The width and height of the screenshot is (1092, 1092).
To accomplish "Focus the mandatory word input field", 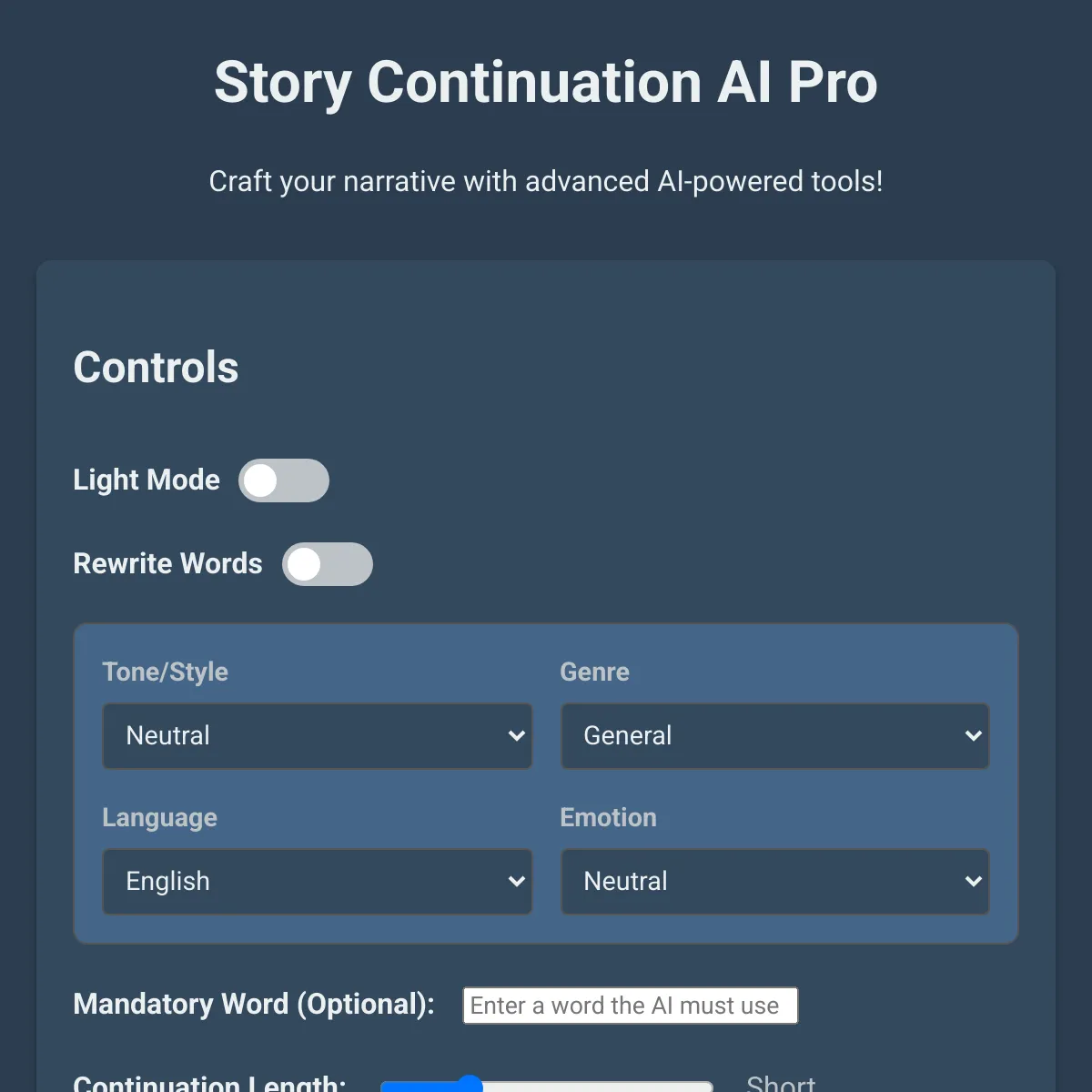I will click(x=630, y=1006).
